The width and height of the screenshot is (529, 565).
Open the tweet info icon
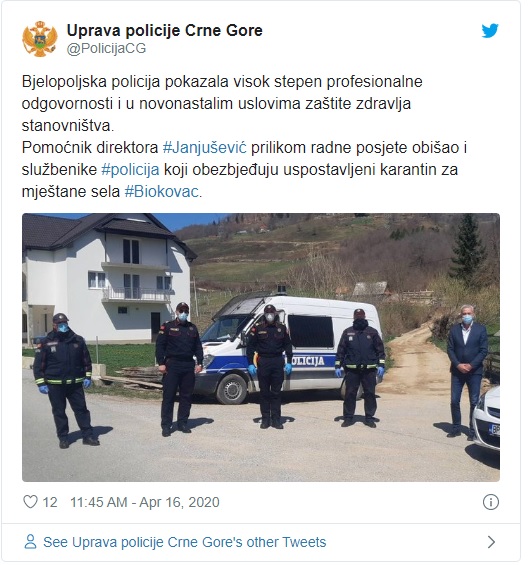(490, 502)
